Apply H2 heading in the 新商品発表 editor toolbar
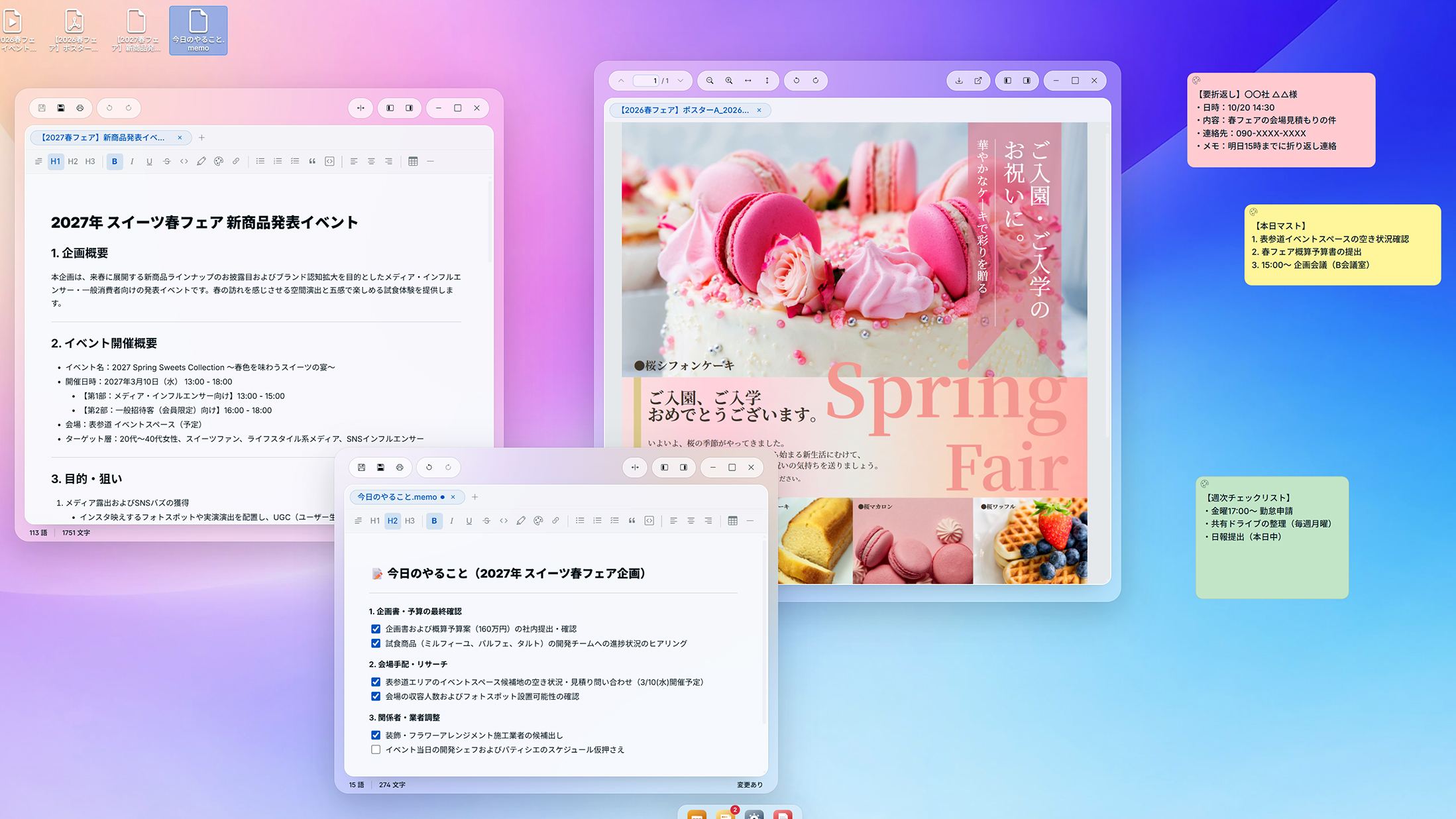Image resolution: width=1456 pixels, height=819 pixels. (x=73, y=161)
